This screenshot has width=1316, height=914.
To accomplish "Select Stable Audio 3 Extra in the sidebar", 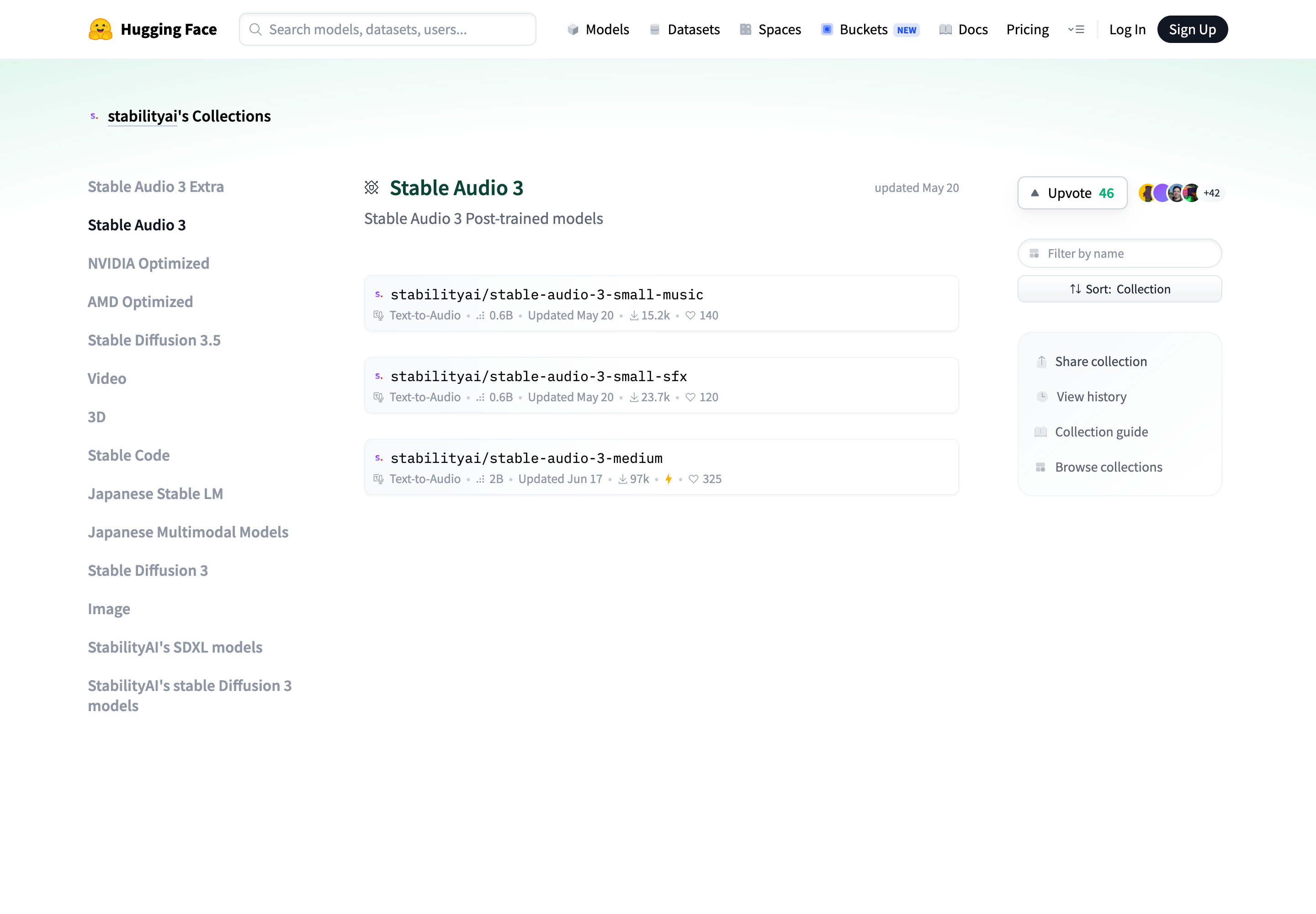I will click(156, 187).
